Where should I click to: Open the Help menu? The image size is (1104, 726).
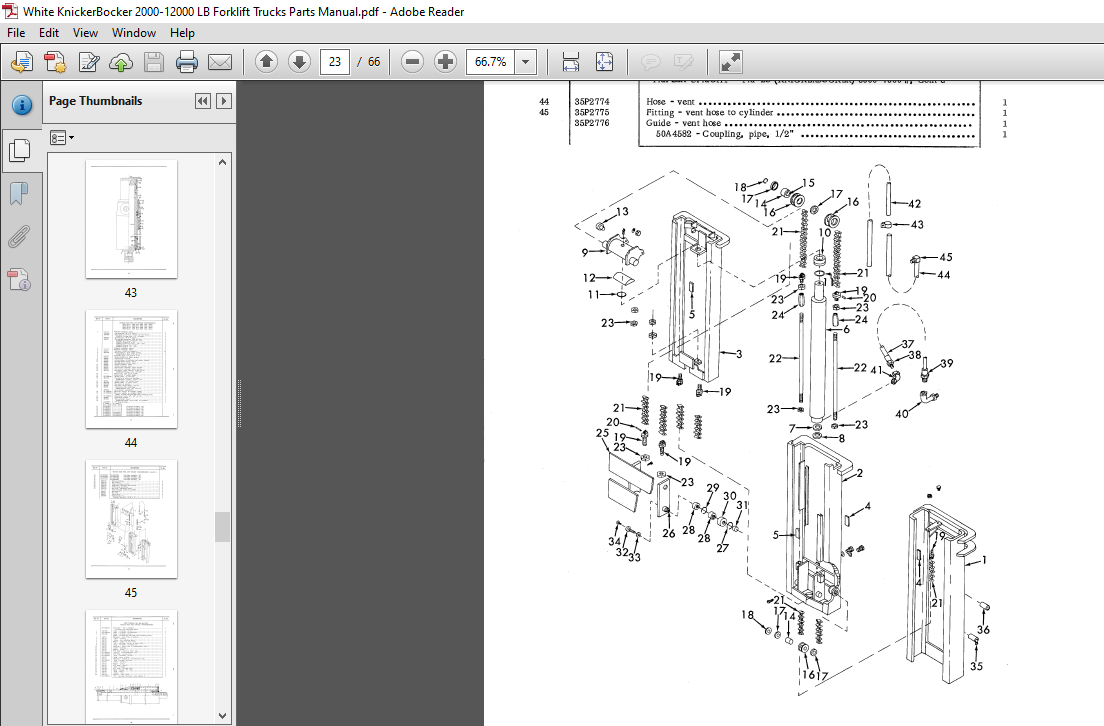pos(182,32)
